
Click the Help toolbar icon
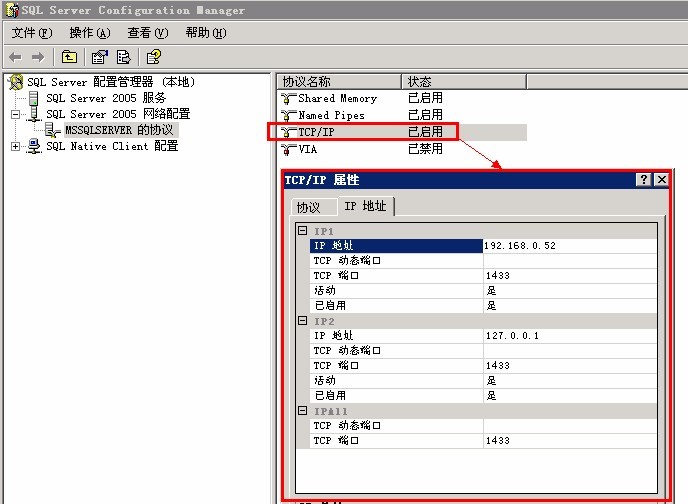tap(153, 57)
